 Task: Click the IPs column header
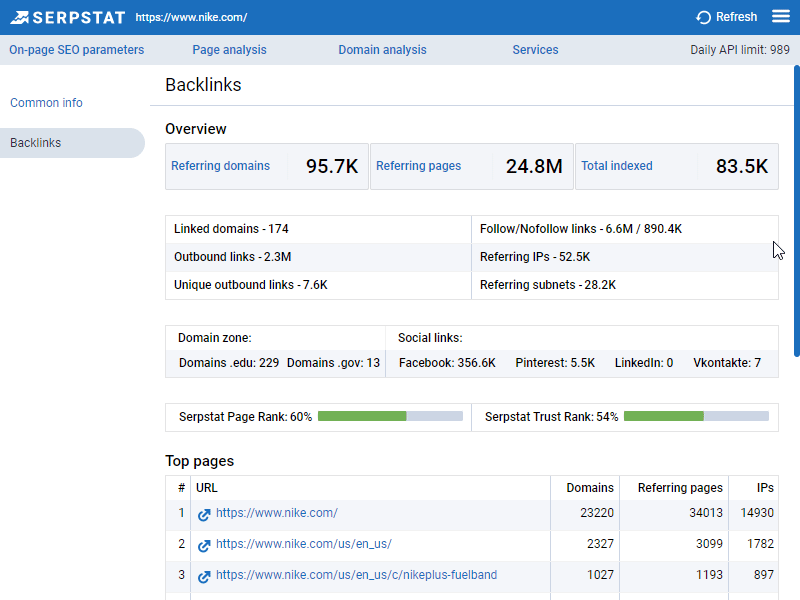765,488
